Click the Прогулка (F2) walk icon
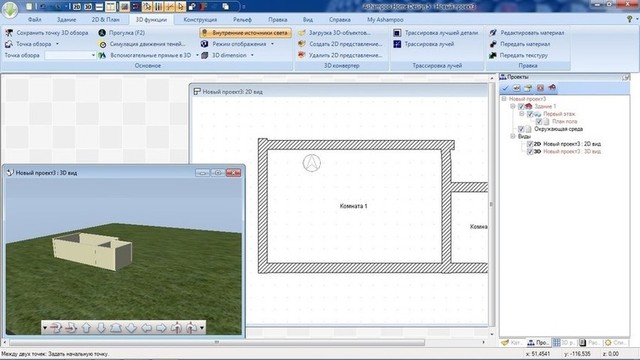The image size is (640, 360). coord(102,33)
